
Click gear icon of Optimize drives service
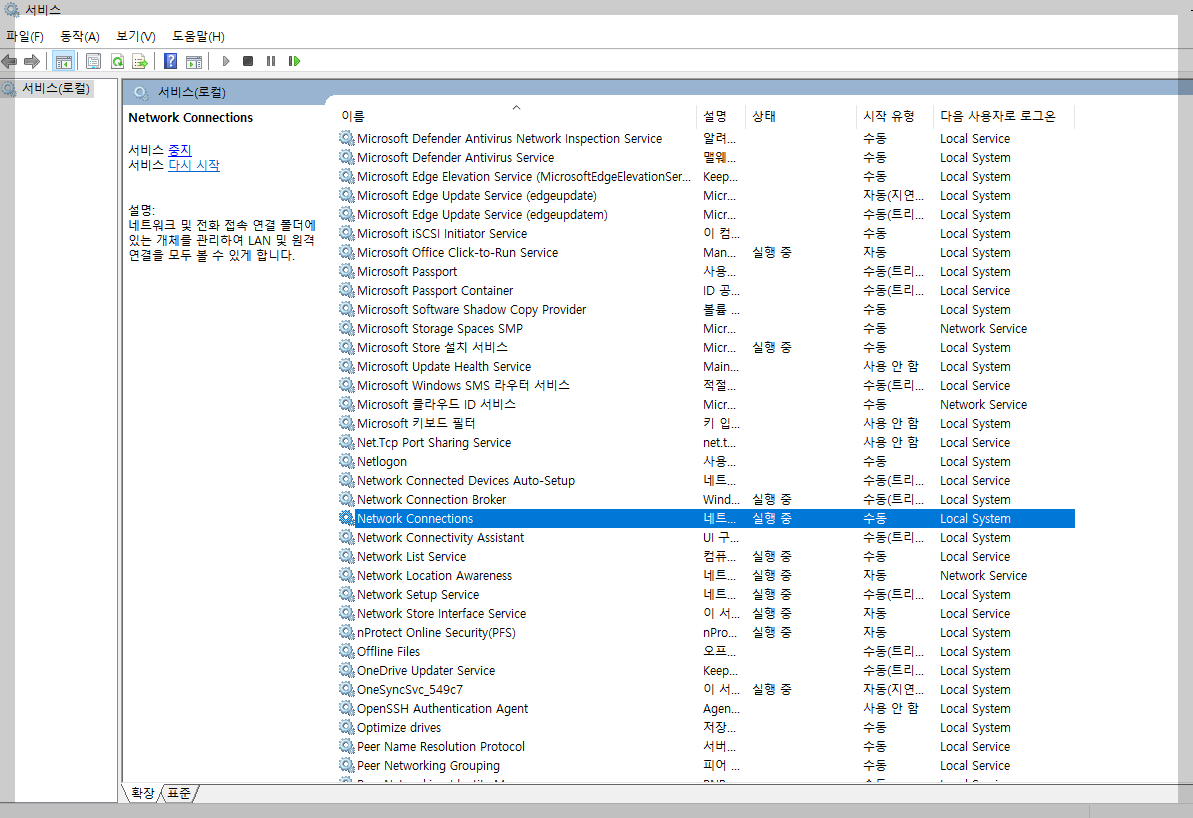(346, 727)
